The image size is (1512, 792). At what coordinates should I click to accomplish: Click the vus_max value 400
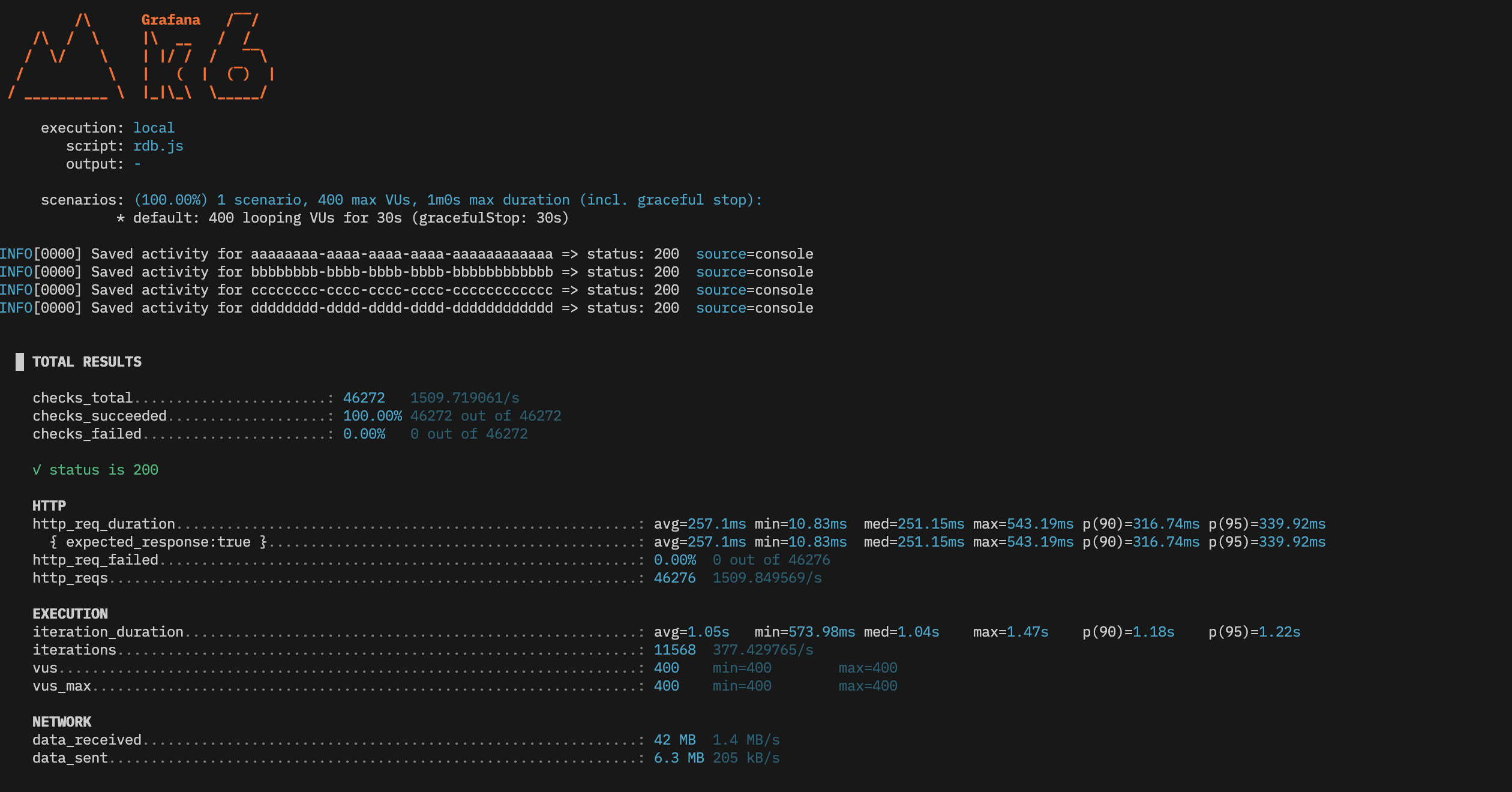667,686
